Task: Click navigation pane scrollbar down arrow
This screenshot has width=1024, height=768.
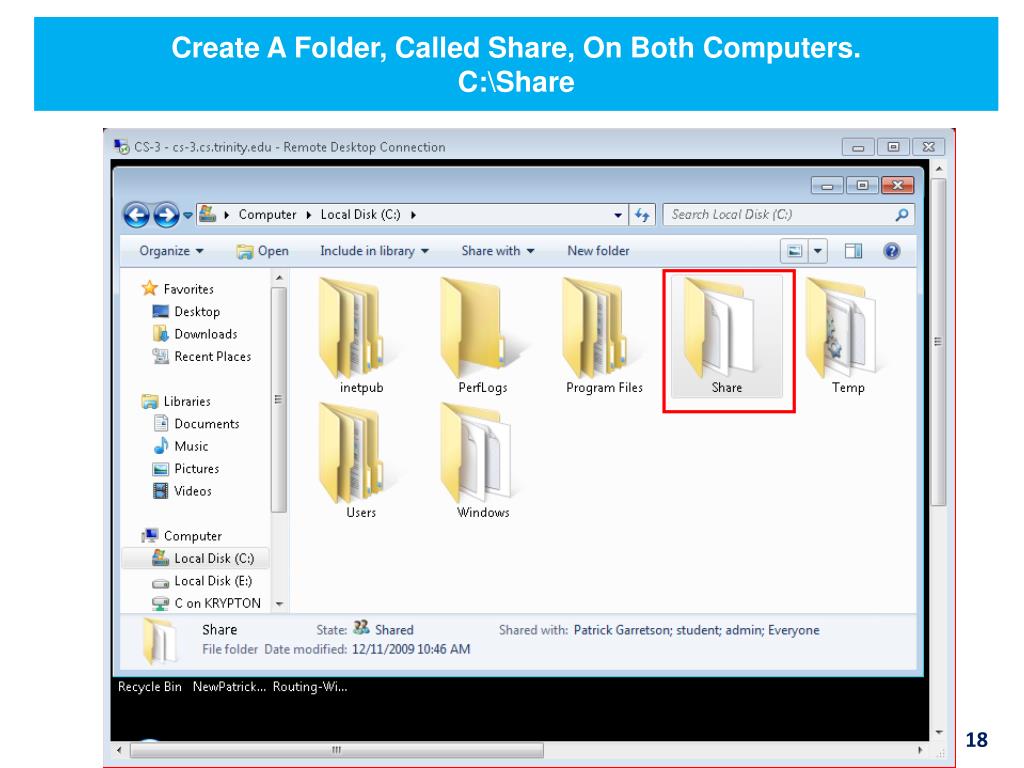Action: click(x=279, y=605)
